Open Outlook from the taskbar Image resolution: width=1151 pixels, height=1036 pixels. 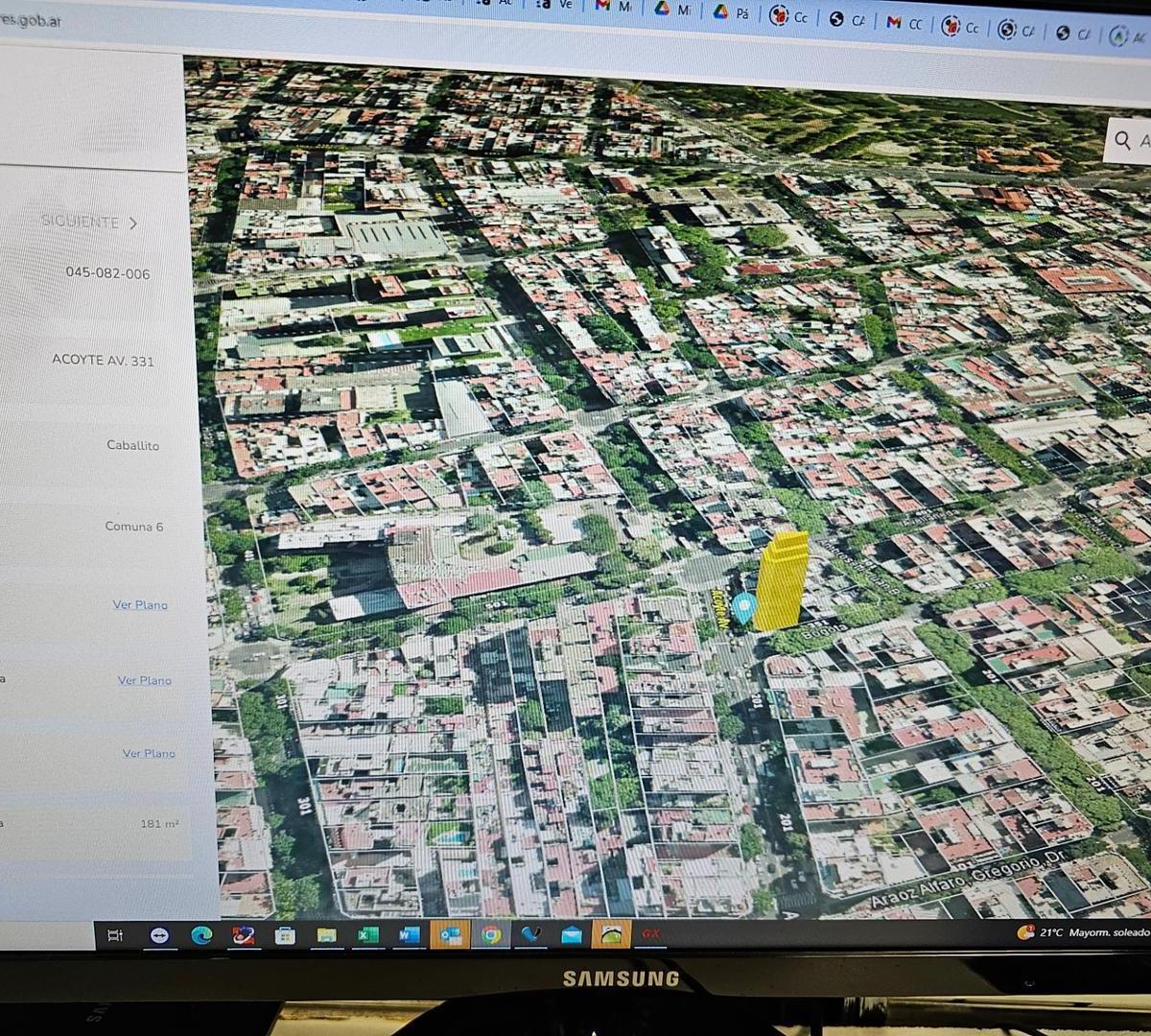click(x=450, y=934)
